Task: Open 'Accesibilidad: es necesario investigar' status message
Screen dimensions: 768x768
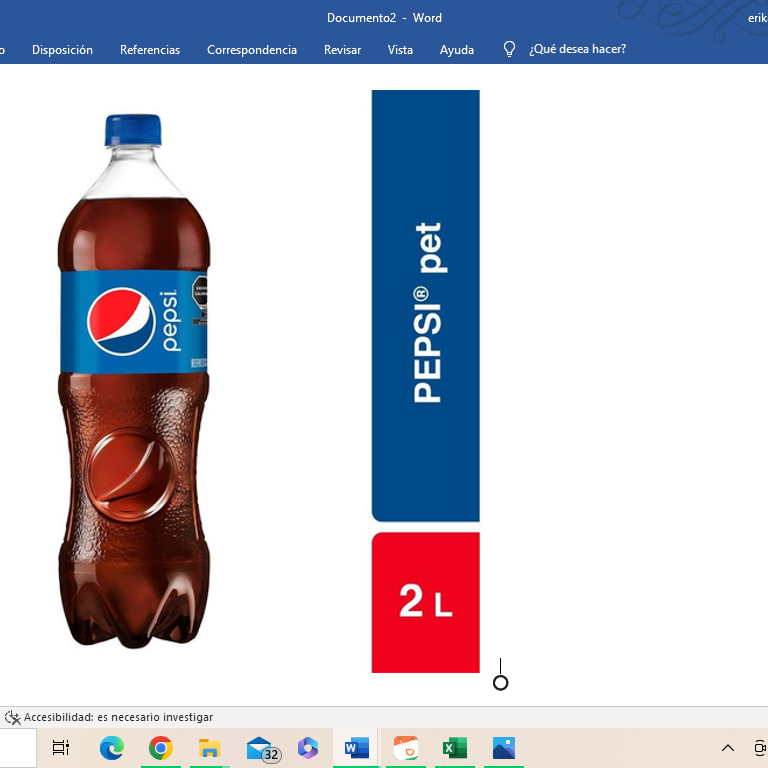Action: pyautogui.click(x=119, y=718)
